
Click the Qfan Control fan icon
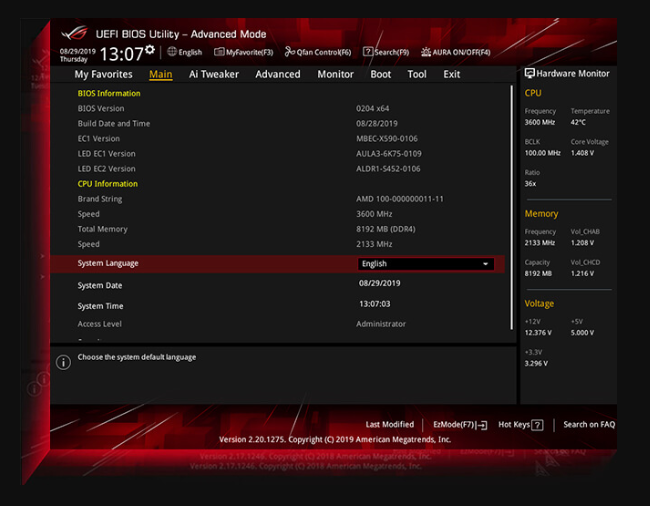(x=290, y=52)
